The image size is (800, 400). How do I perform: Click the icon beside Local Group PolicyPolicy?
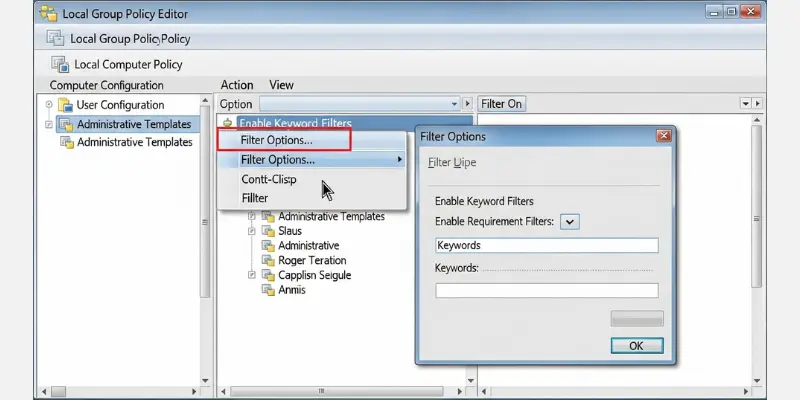(x=56, y=38)
